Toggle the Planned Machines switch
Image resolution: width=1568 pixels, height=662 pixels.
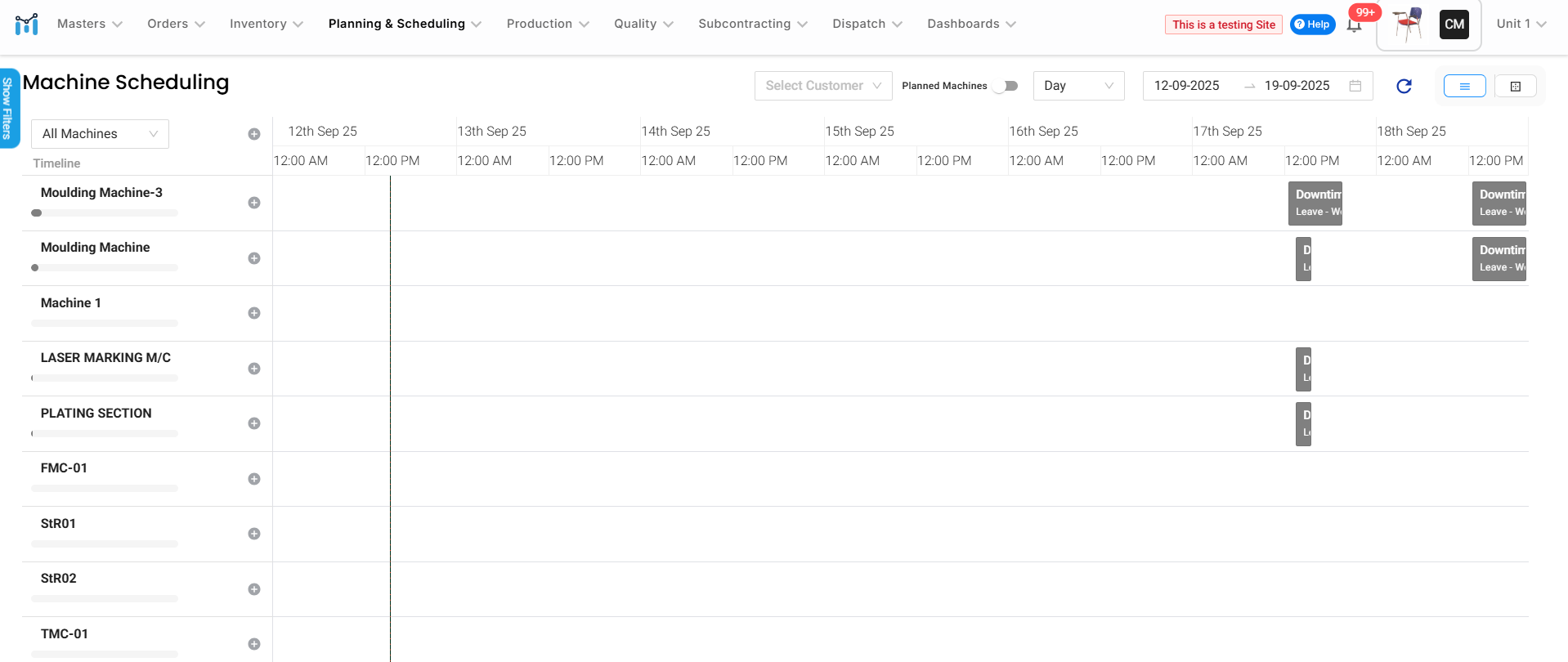coord(1006,86)
